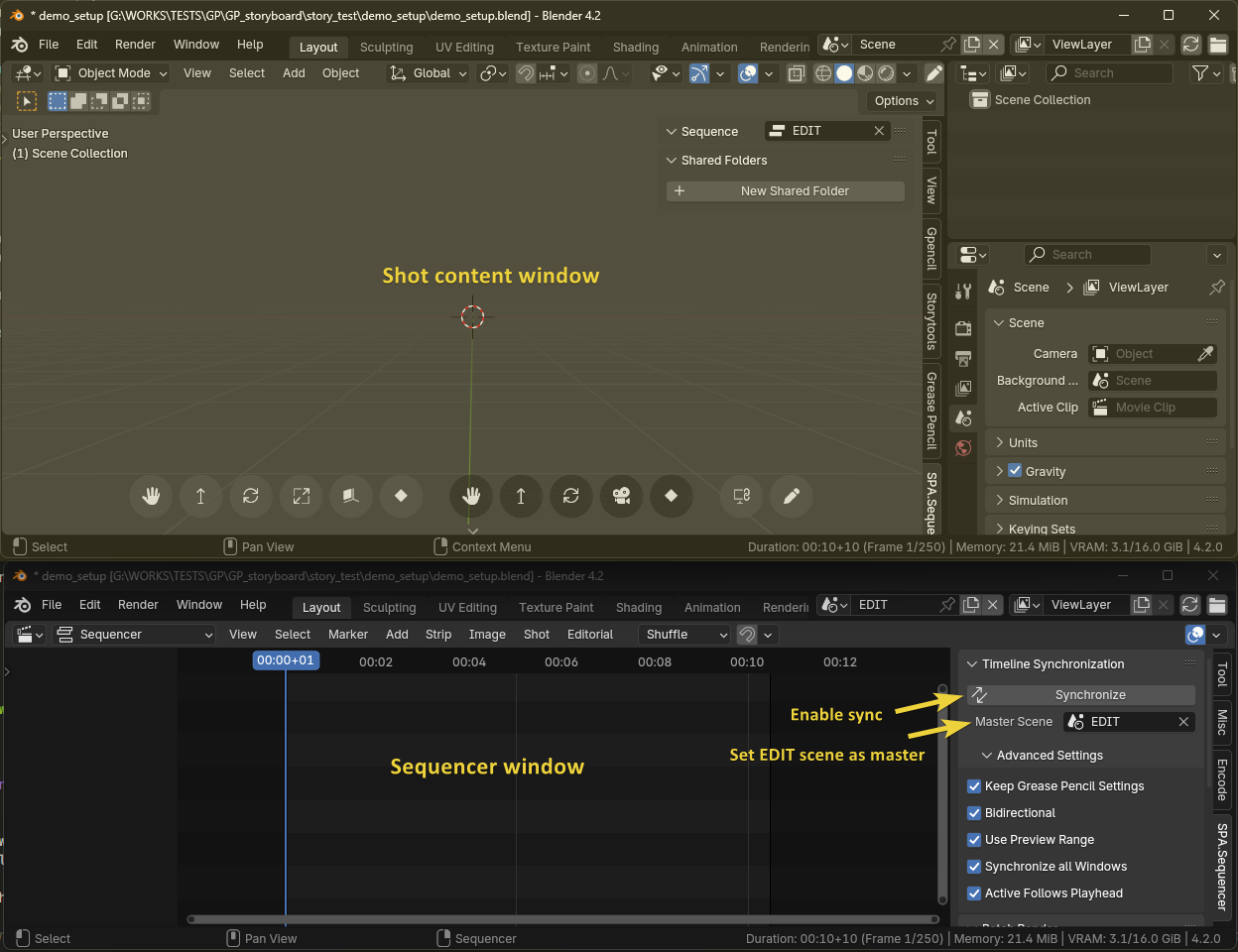Pin the Scene properties context
Viewport: 1238px width, 952px height.
coord(1217,288)
